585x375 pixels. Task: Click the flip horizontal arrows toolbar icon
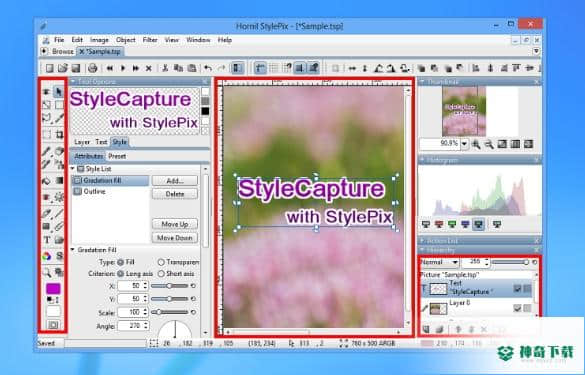pyautogui.click(x=352, y=68)
